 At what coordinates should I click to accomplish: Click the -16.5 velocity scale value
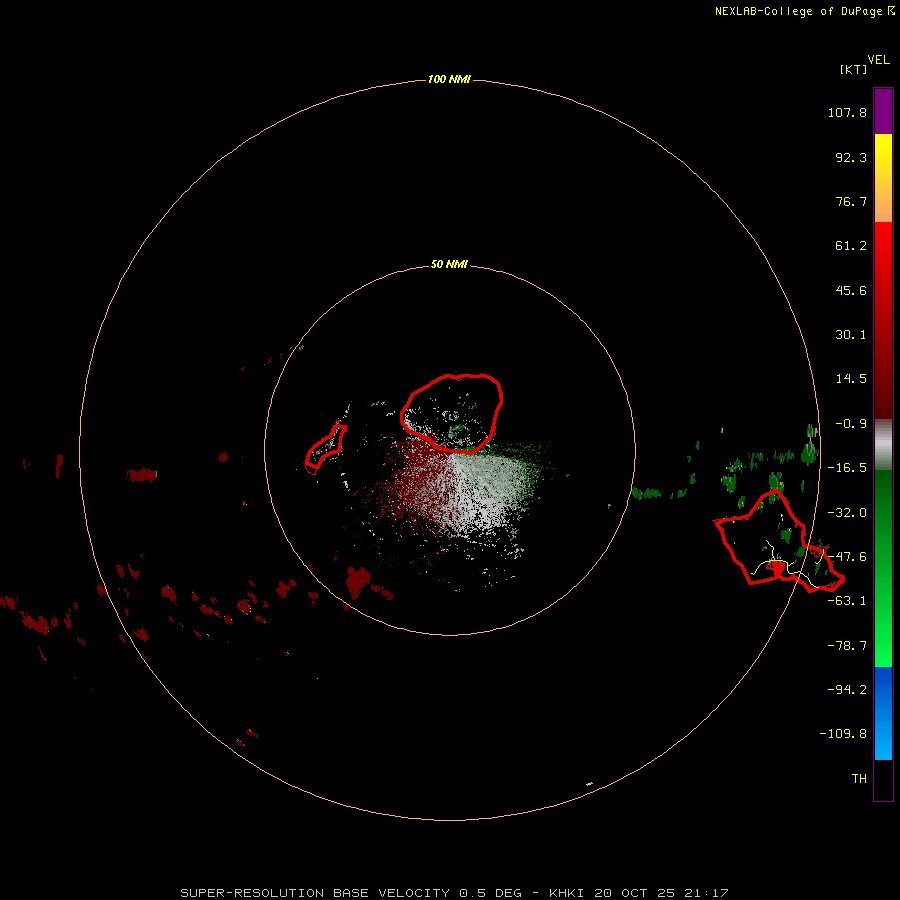pos(847,468)
